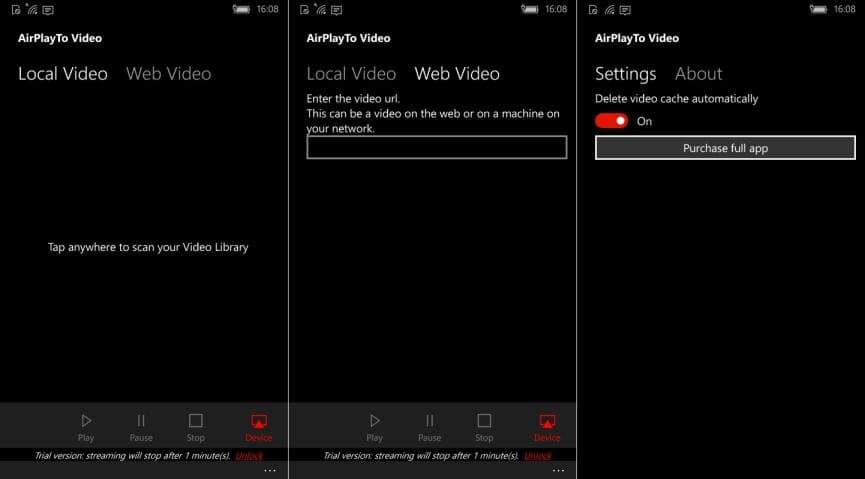
Task: Click Purchase full app button
Action: point(725,148)
